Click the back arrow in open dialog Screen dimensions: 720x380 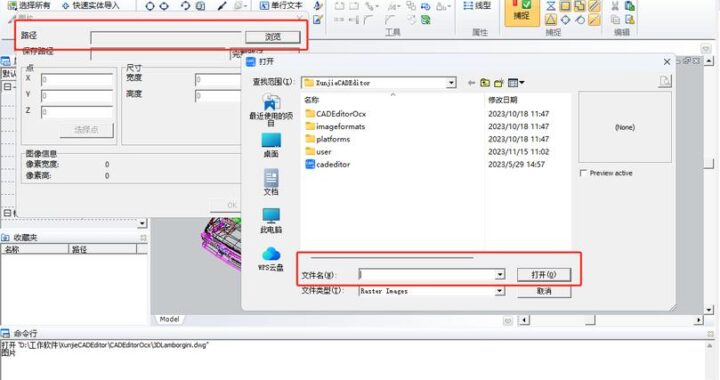tap(471, 83)
